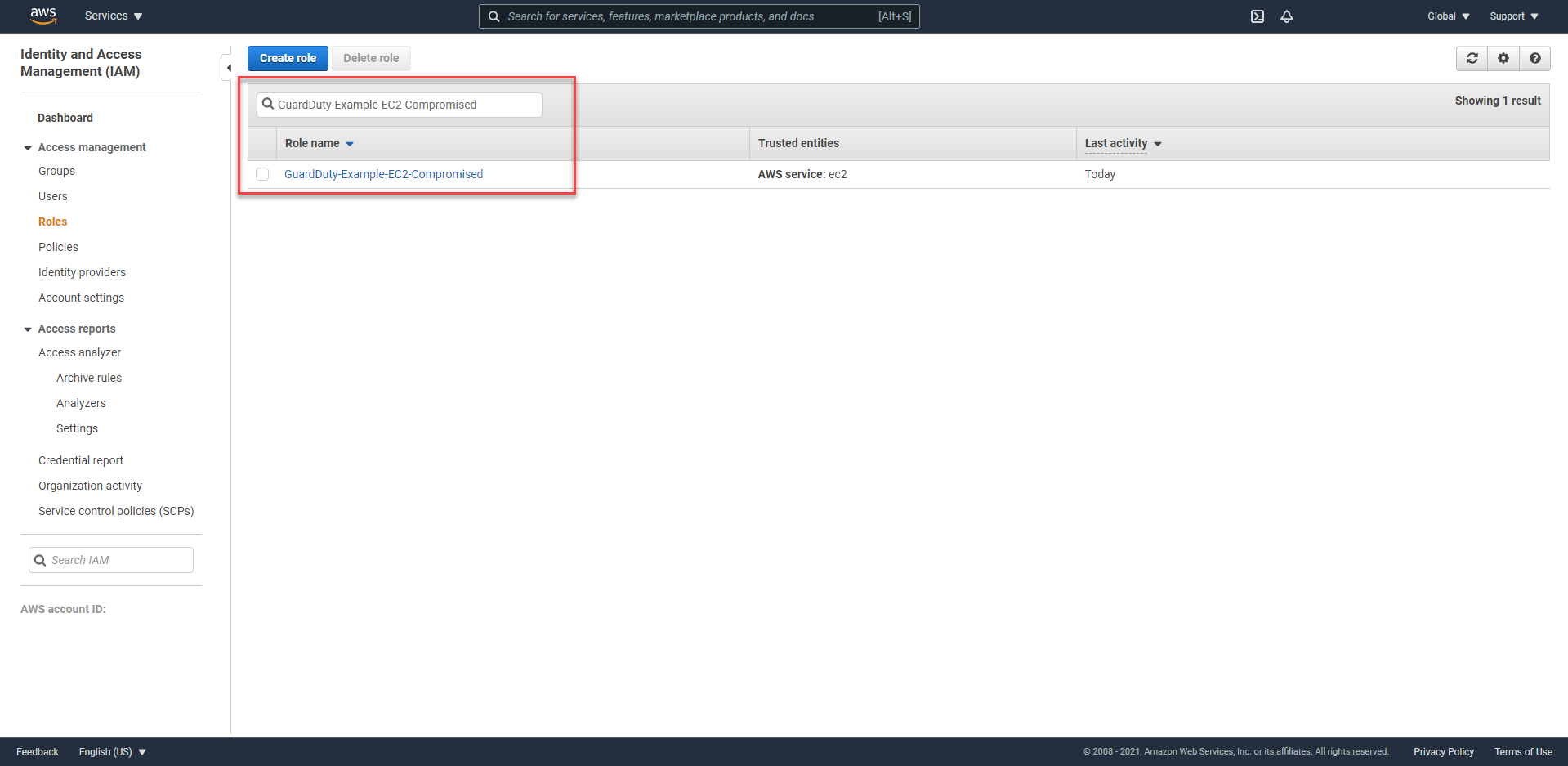1568x766 pixels.
Task: Click the Feedback link in footer
Action: pyautogui.click(x=38, y=752)
